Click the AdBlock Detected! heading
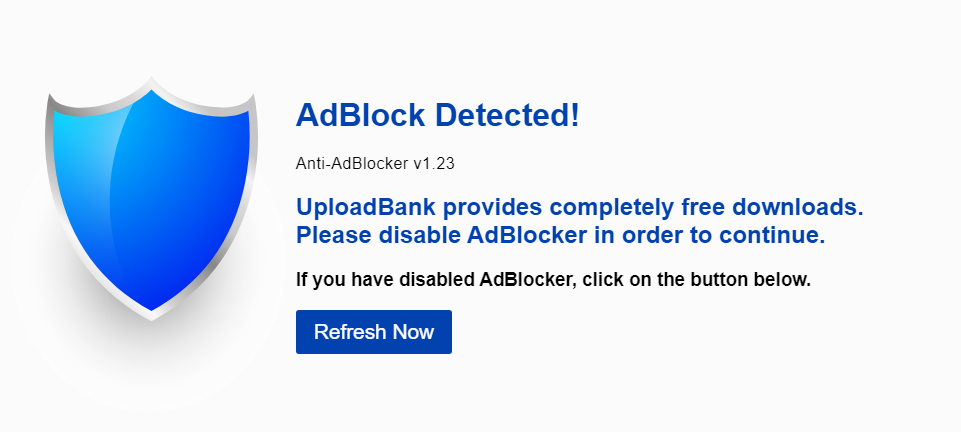The image size is (961, 432). [437, 115]
